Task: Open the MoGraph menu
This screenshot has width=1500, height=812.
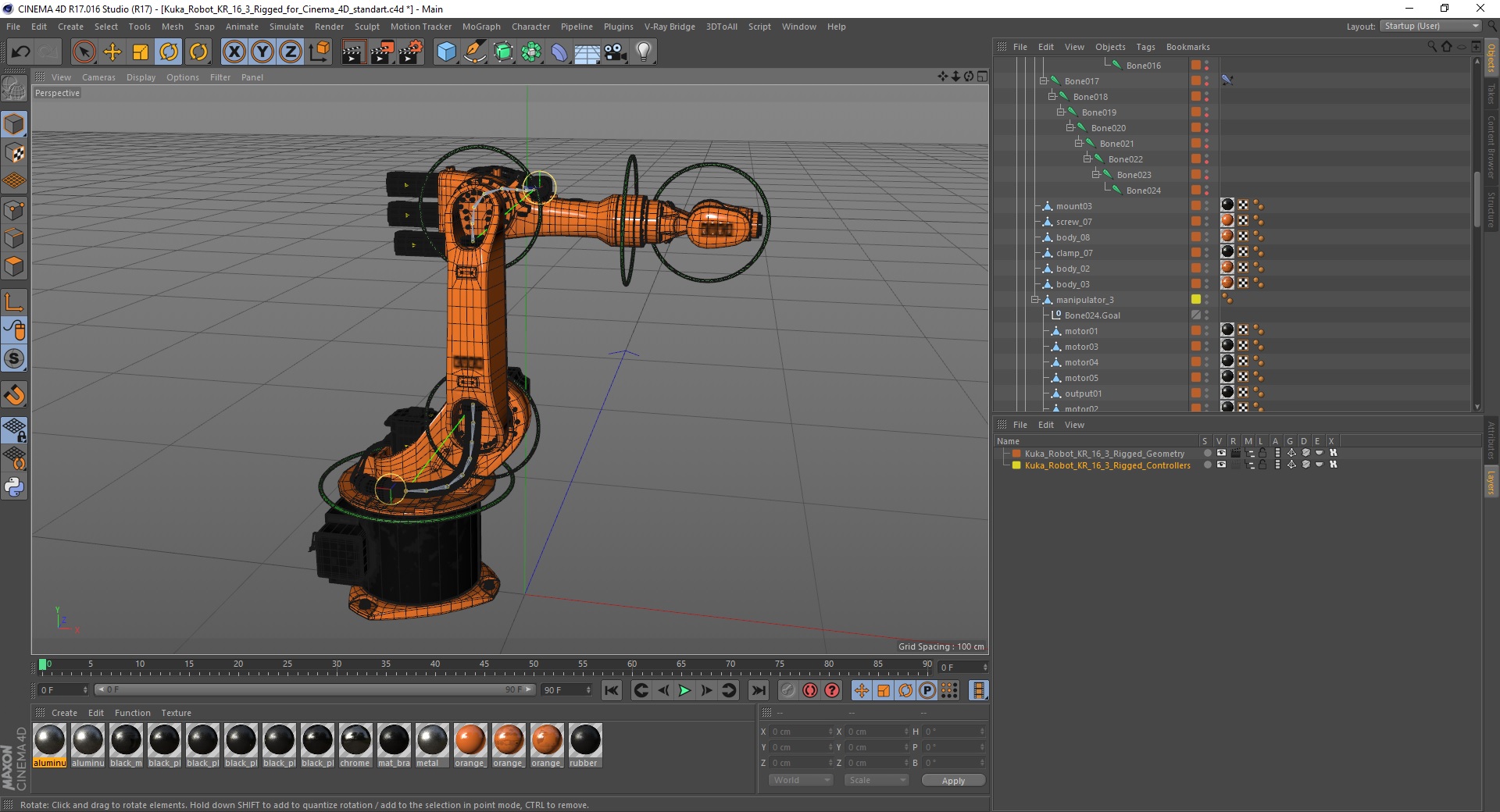Action: 481,27
